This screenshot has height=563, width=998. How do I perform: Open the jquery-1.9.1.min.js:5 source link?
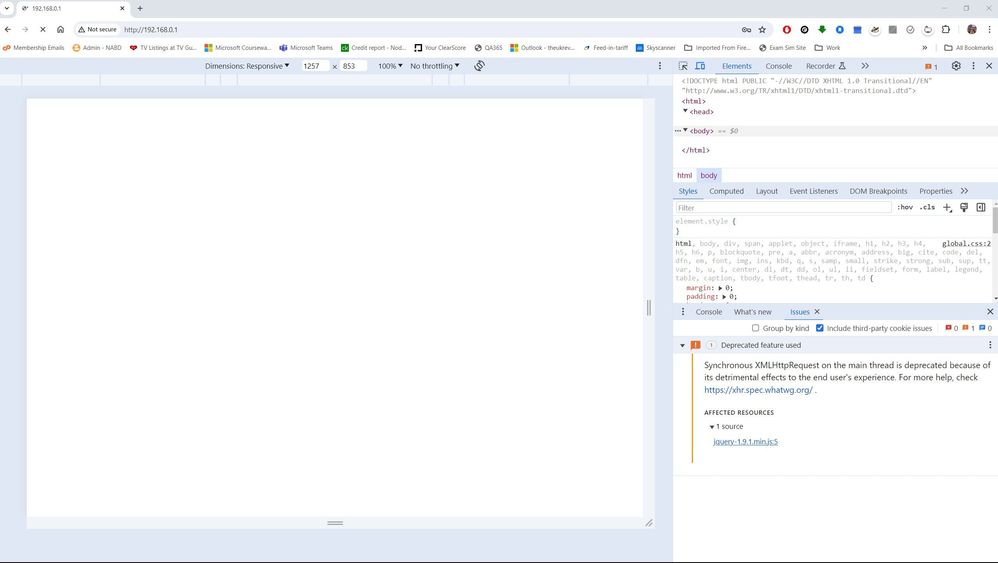pos(745,441)
